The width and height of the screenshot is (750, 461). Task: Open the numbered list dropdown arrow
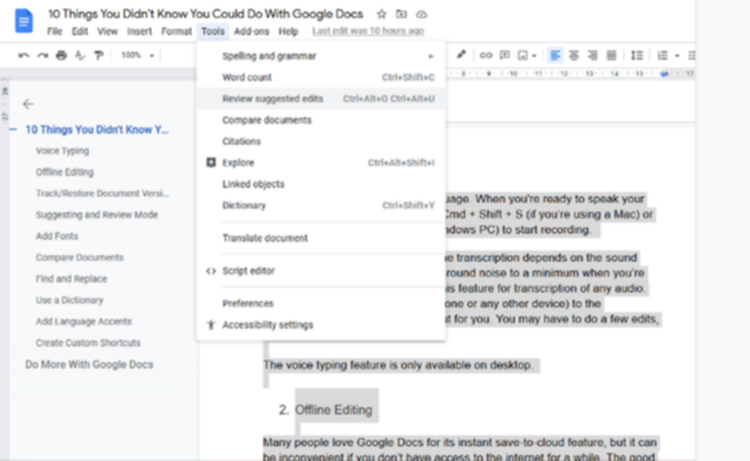click(x=677, y=56)
